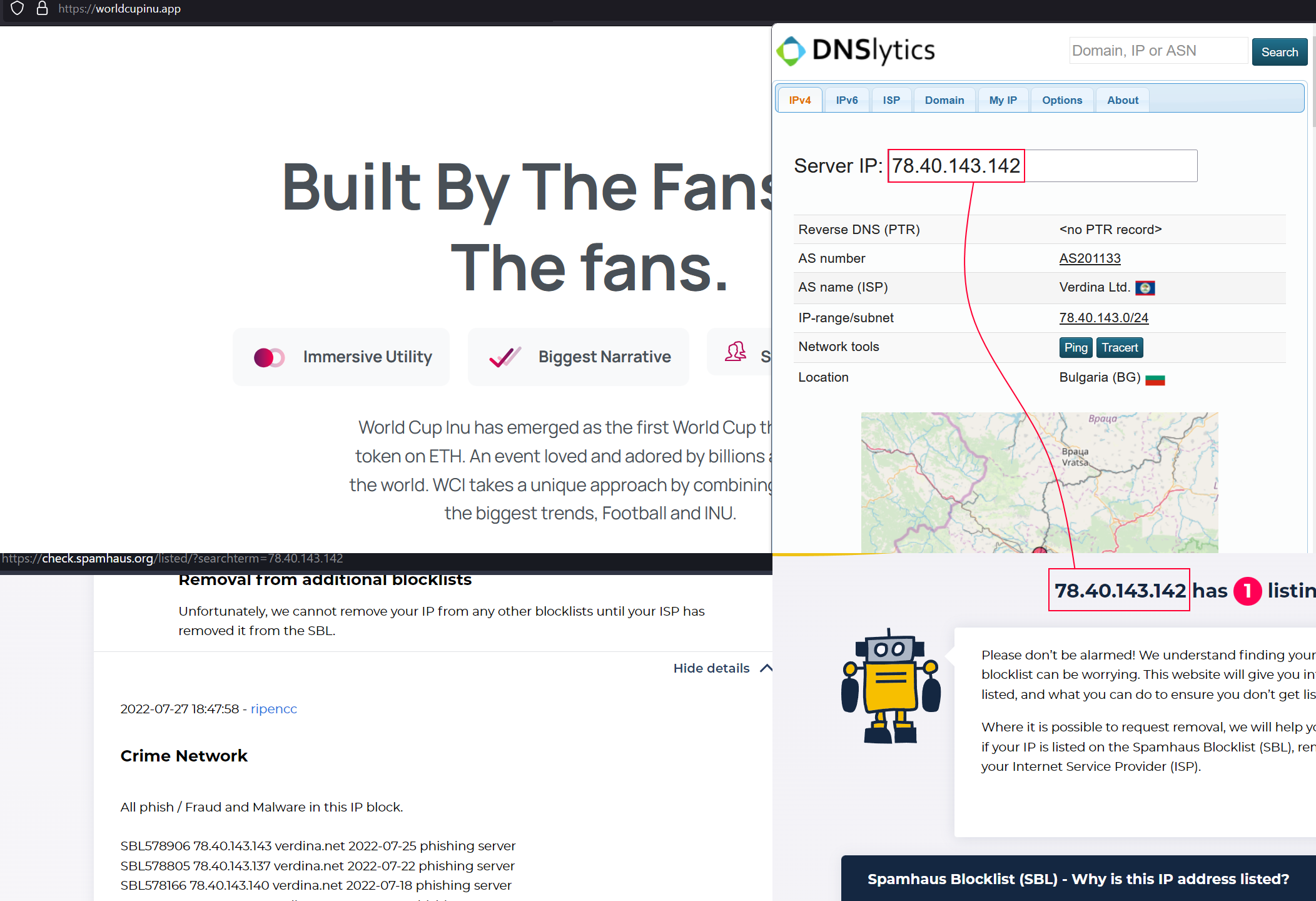Open the About tab

click(x=1121, y=99)
